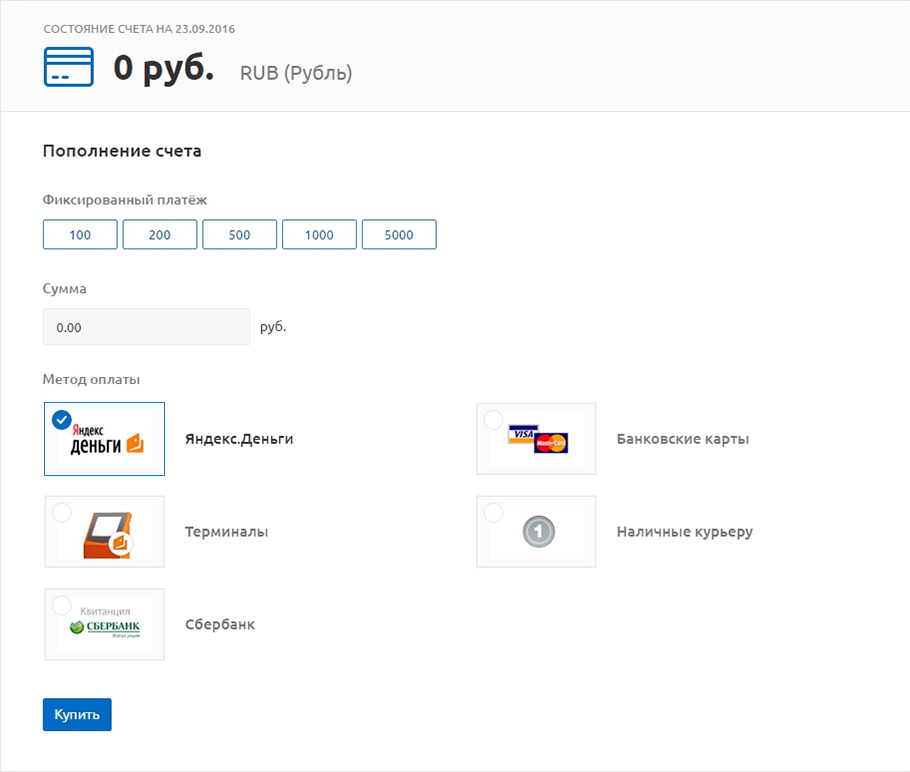Image resolution: width=910 pixels, height=772 pixels.
Task: Click the orange payment terminal icon
Action: point(108,533)
